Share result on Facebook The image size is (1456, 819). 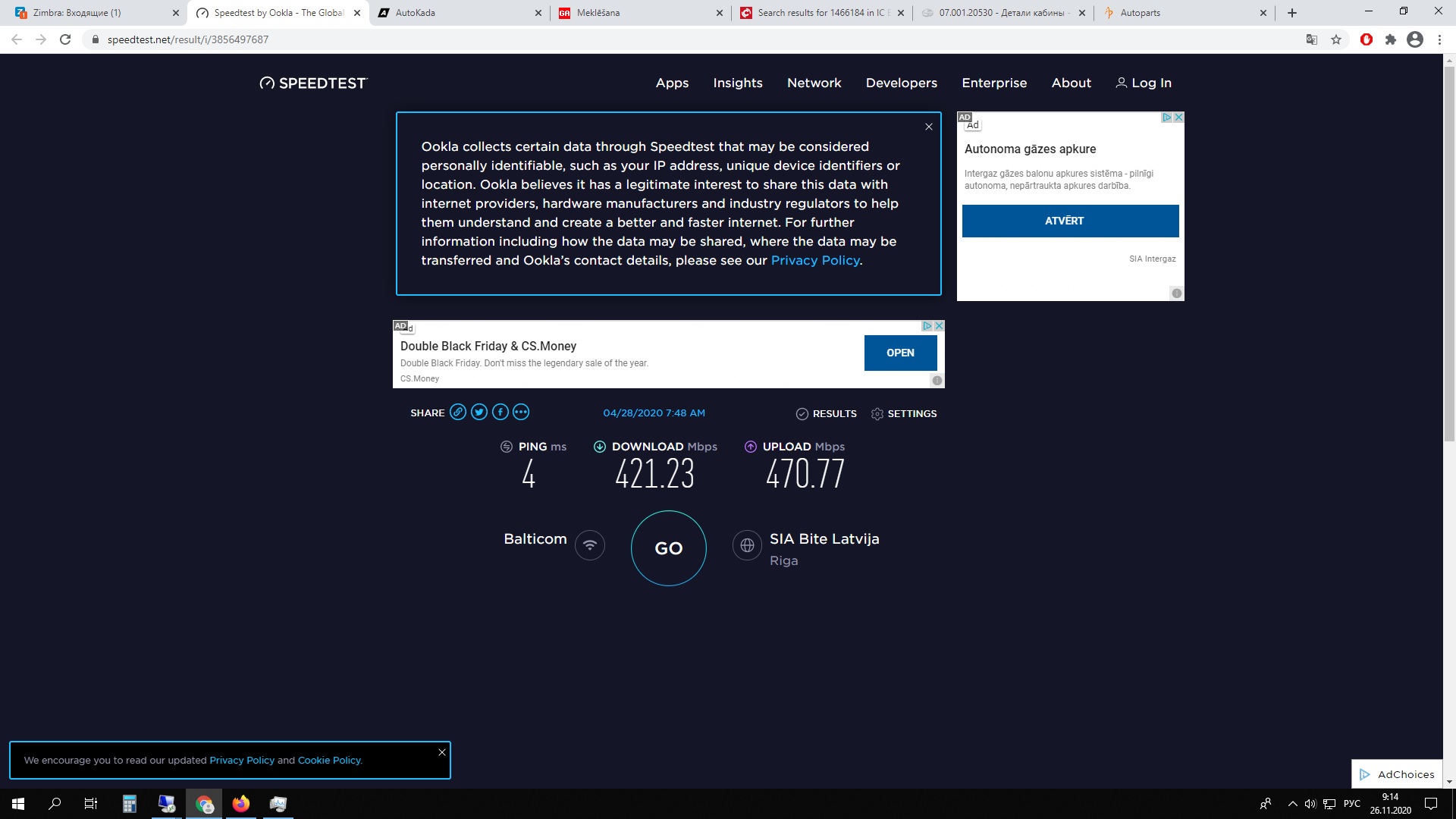coord(500,413)
